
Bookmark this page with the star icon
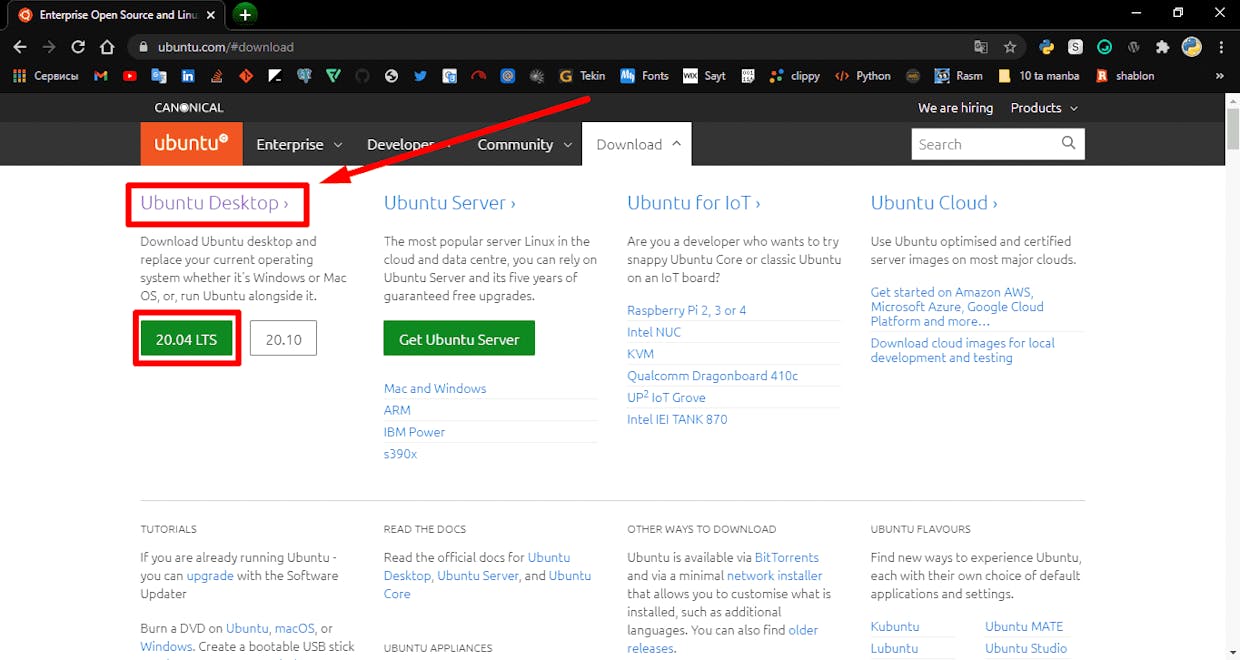click(x=1010, y=47)
